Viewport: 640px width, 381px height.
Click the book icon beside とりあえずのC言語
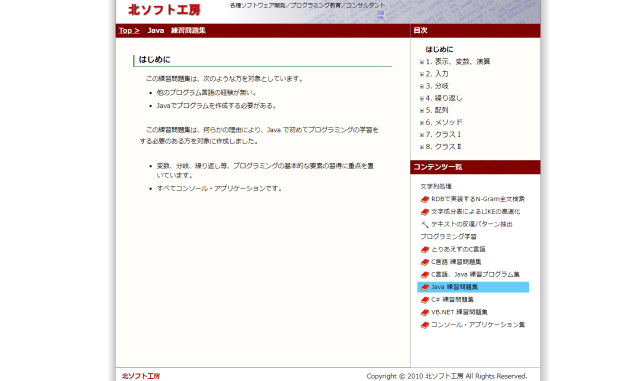click(x=424, y=250)
